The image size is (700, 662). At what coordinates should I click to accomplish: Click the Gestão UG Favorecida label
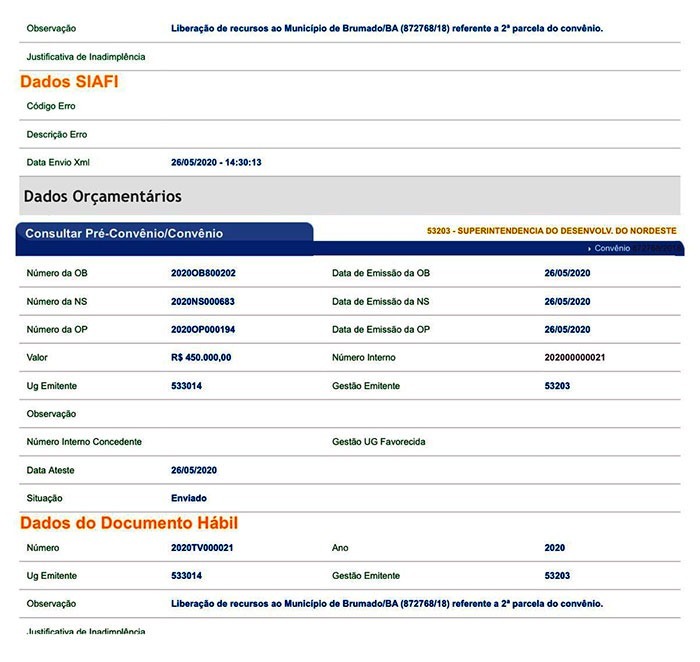(379, 442)
